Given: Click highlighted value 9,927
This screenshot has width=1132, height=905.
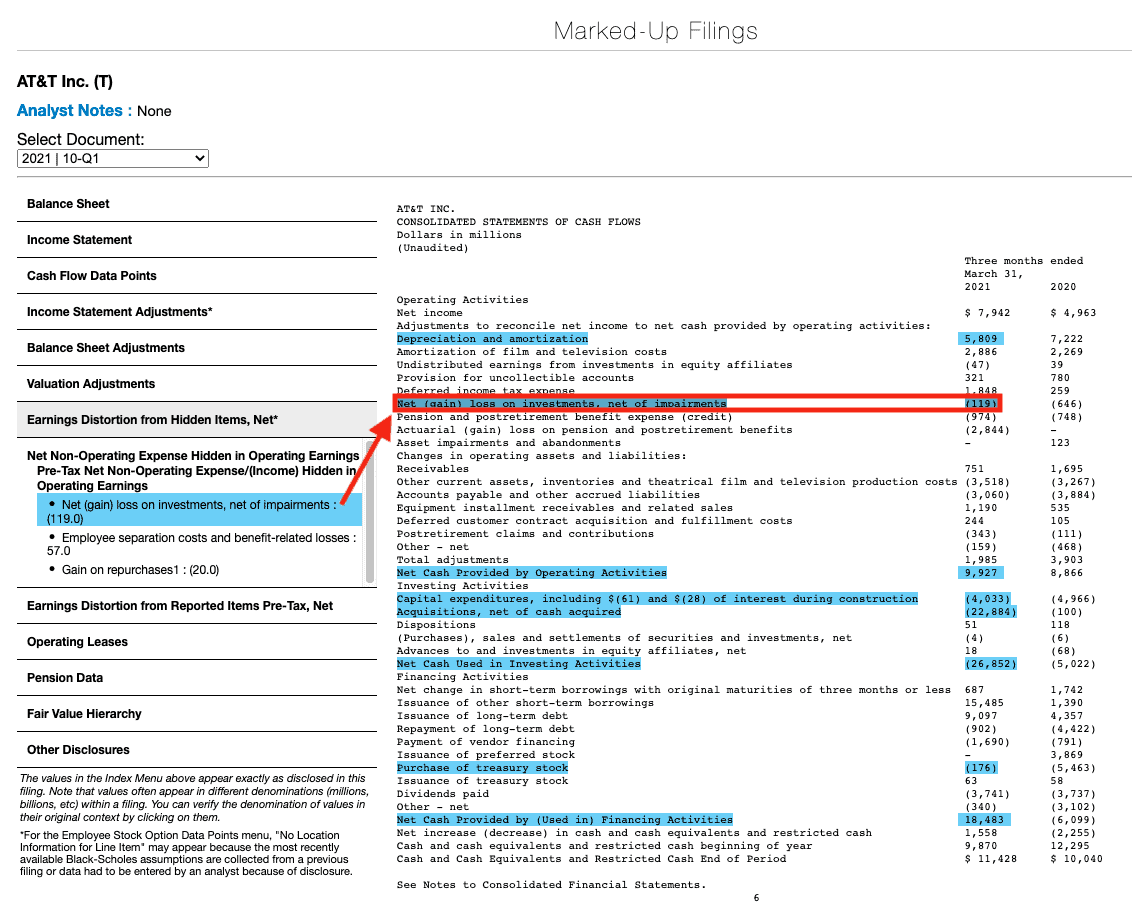Looking at the screenshot, I should click(980, 572).
